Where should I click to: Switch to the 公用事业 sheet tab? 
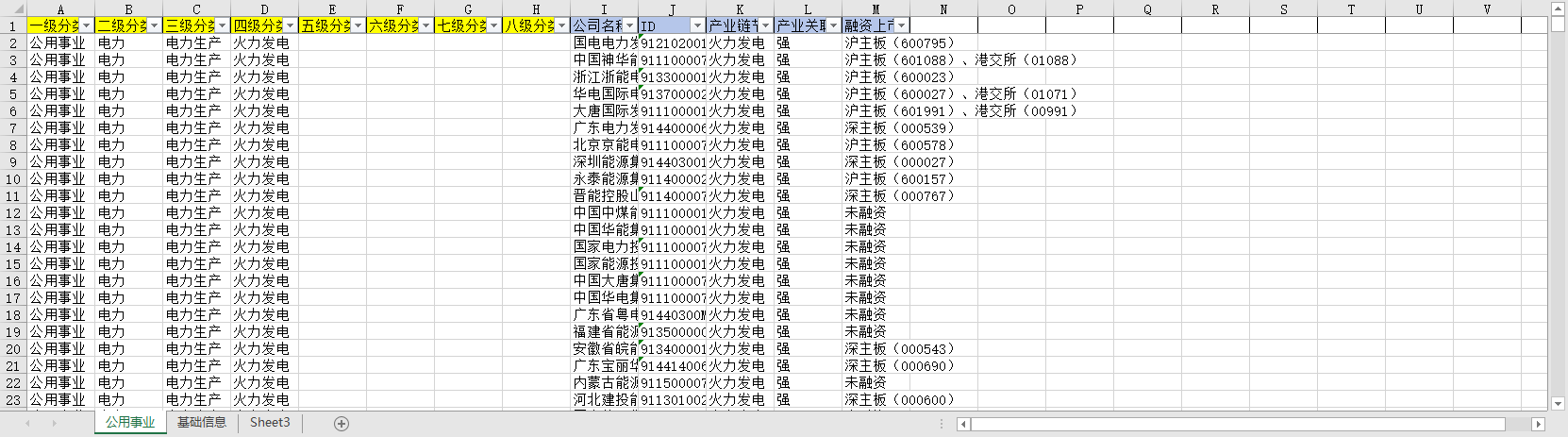click(130, 423)
